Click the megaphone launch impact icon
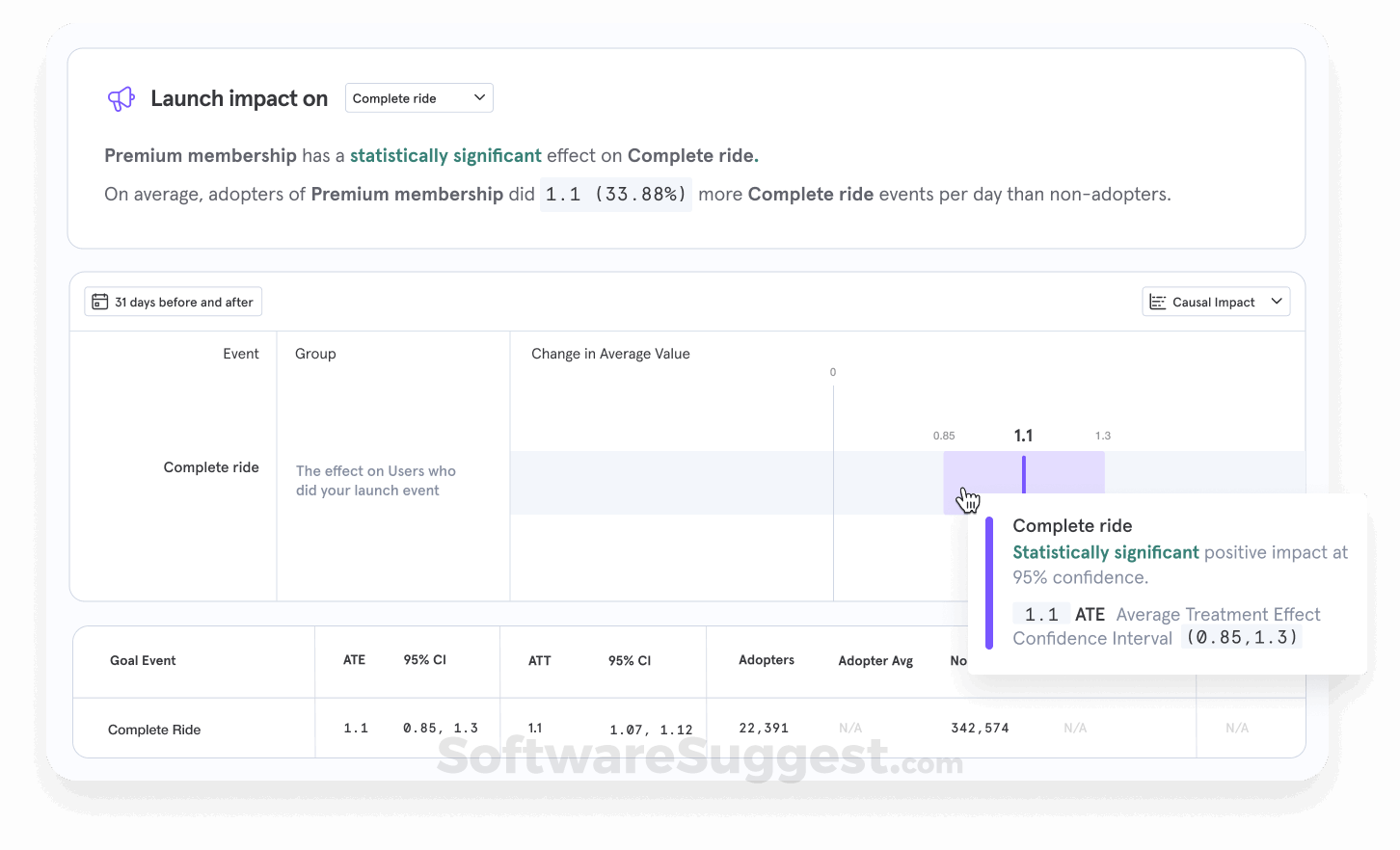 click(x=121, y=97)
